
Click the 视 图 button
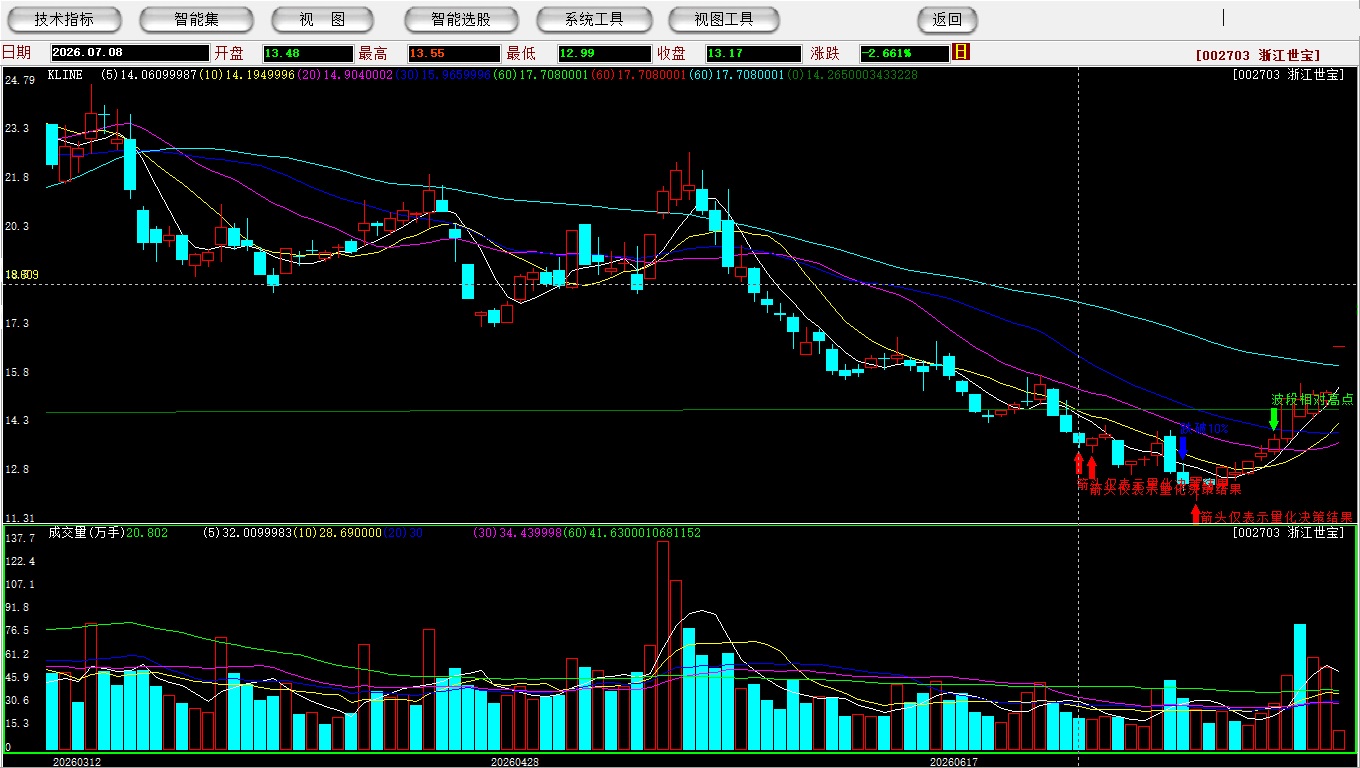pyautogui.click(x=322, y=19)
